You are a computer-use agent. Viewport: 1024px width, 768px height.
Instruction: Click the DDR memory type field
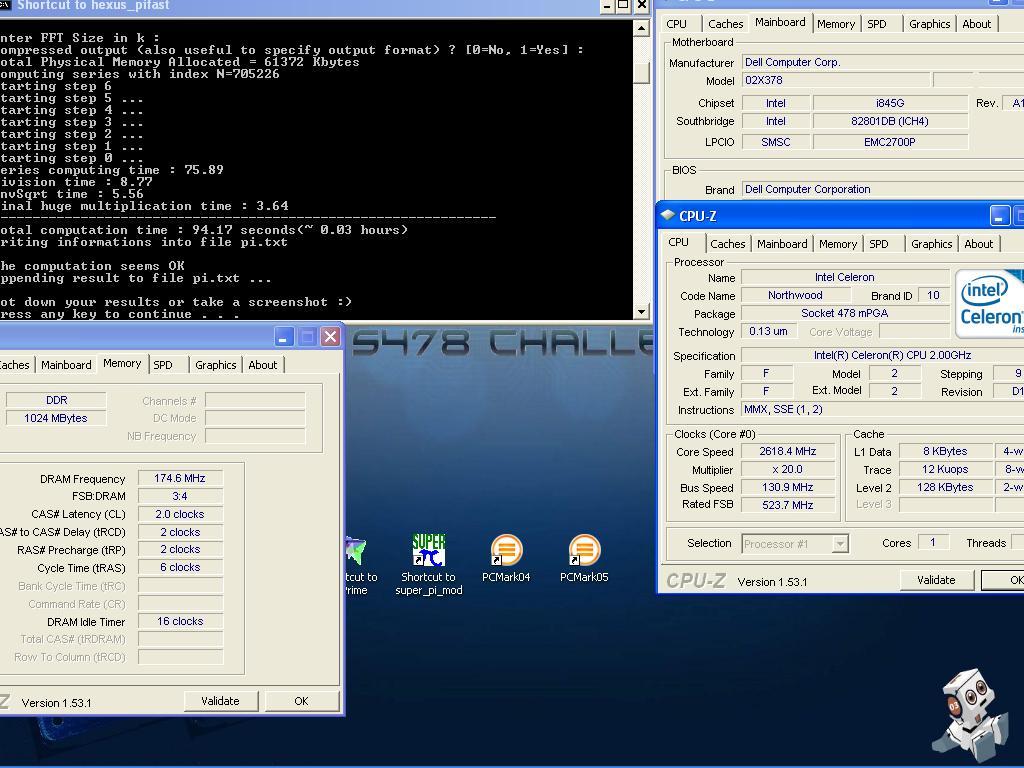(x=56, y=400)
